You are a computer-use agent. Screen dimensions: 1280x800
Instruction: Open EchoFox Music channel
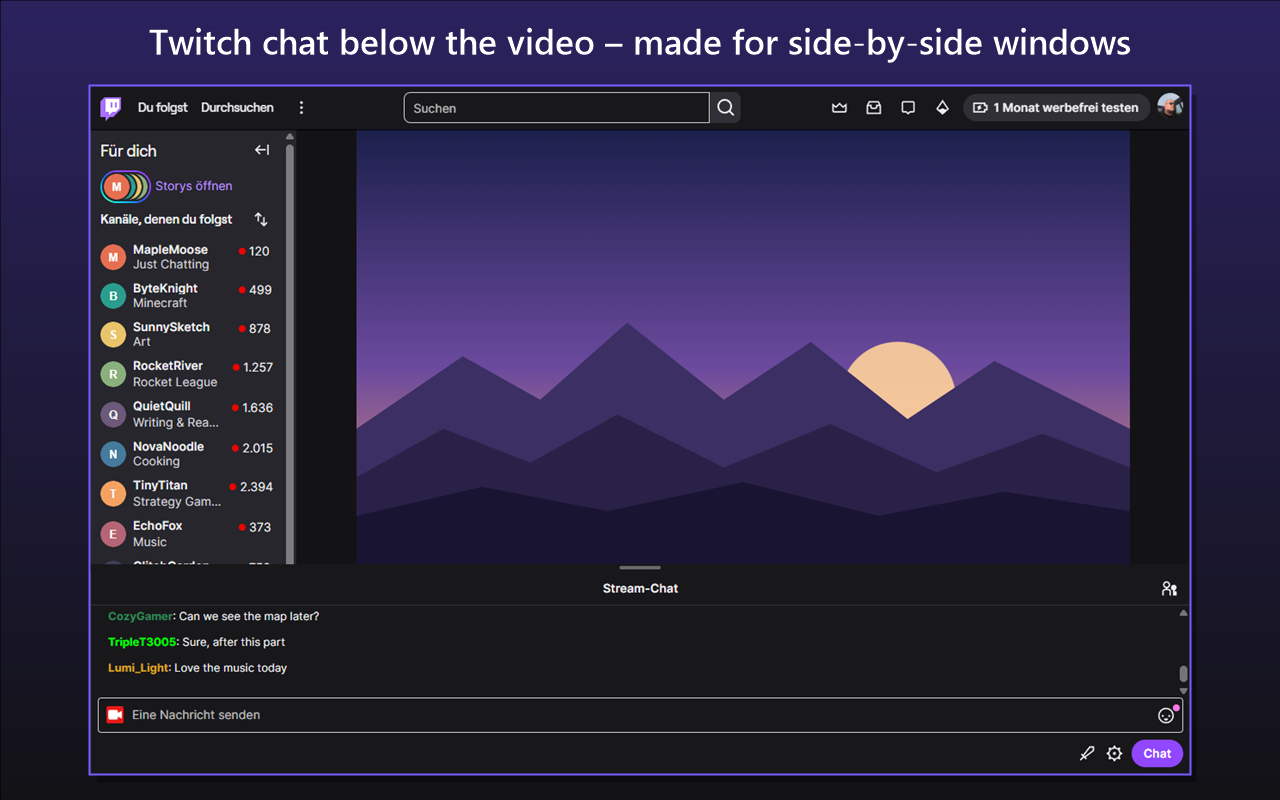point(186,533)
